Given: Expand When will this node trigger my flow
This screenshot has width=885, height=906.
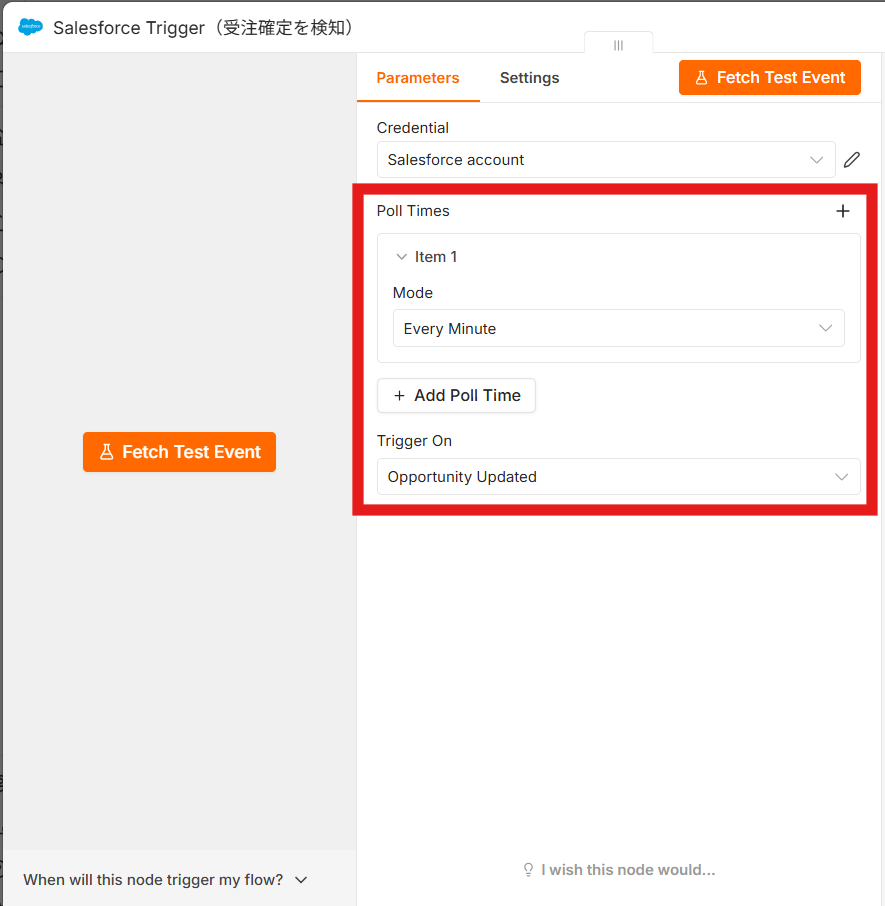Looking at the screenshot, I should point(165,879).
